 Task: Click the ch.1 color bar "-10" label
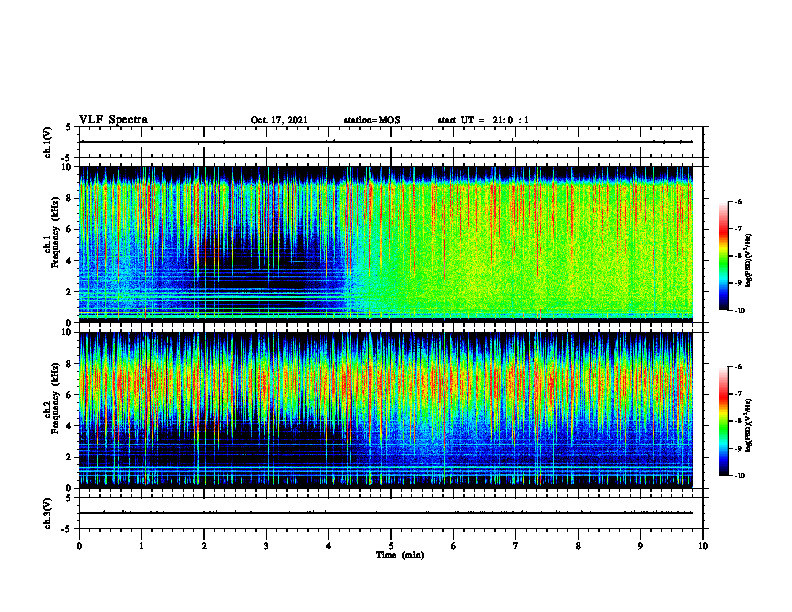[740, 311]
